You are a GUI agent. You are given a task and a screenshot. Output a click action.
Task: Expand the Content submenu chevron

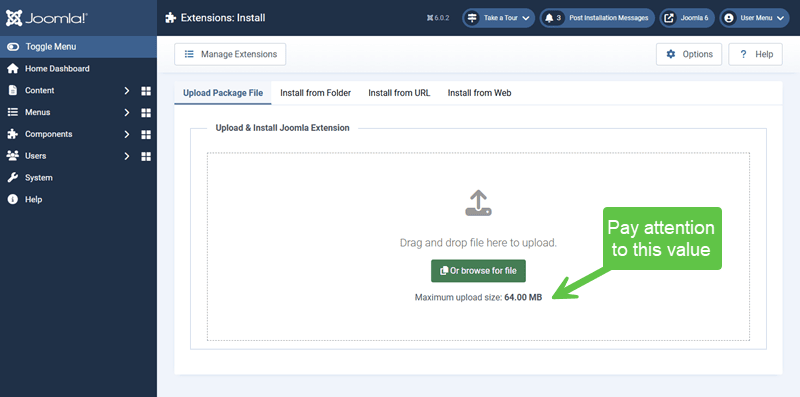(x=127, y=91)
